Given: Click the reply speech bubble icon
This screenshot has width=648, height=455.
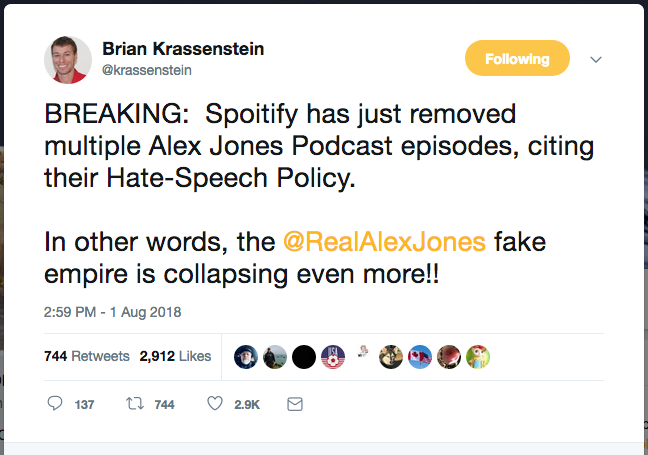Looking at the screenshot, I should click(55, 404).
